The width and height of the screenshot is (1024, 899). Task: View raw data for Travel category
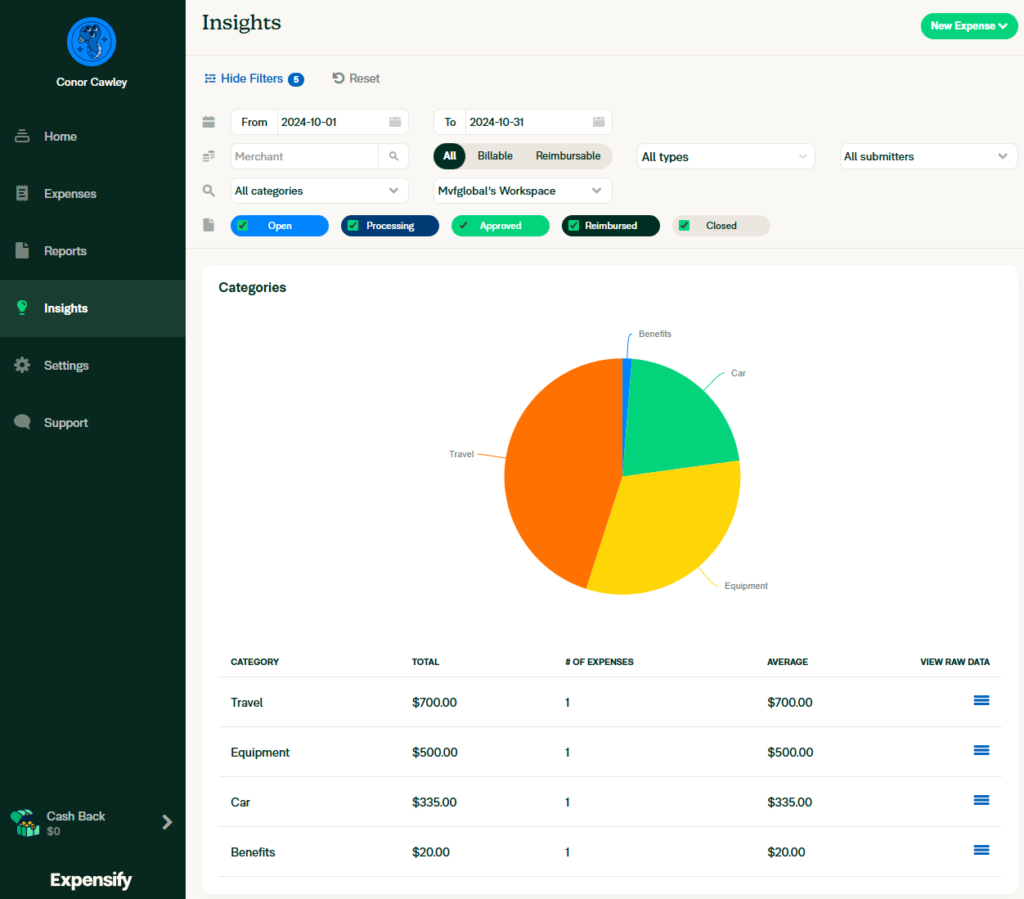tap(981, 701)
